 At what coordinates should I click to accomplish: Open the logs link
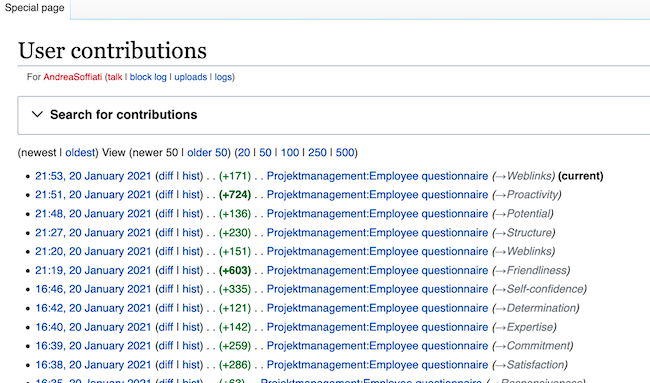click(223, 77)
